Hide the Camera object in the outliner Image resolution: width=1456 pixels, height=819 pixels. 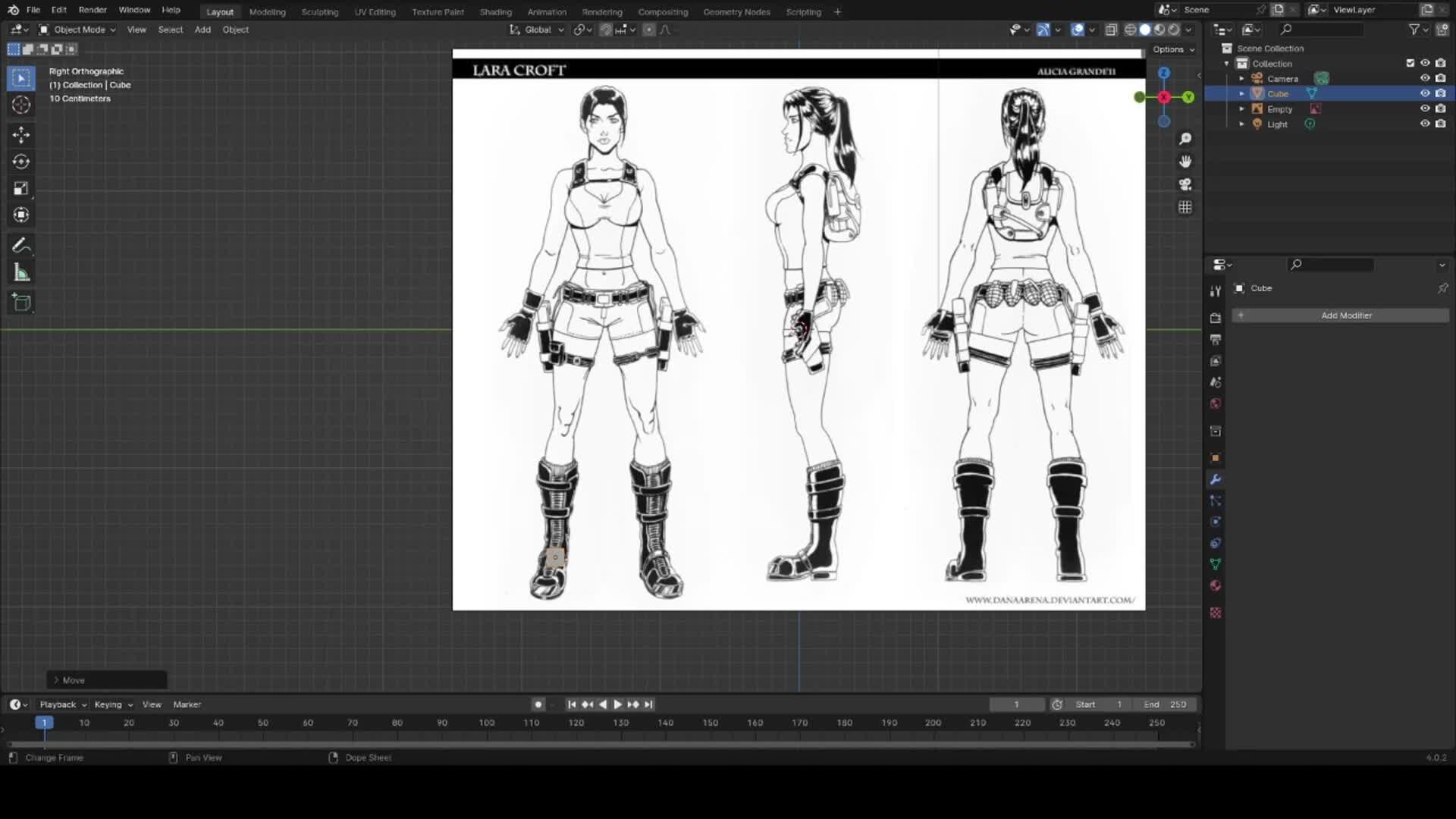click(1426, 78)
